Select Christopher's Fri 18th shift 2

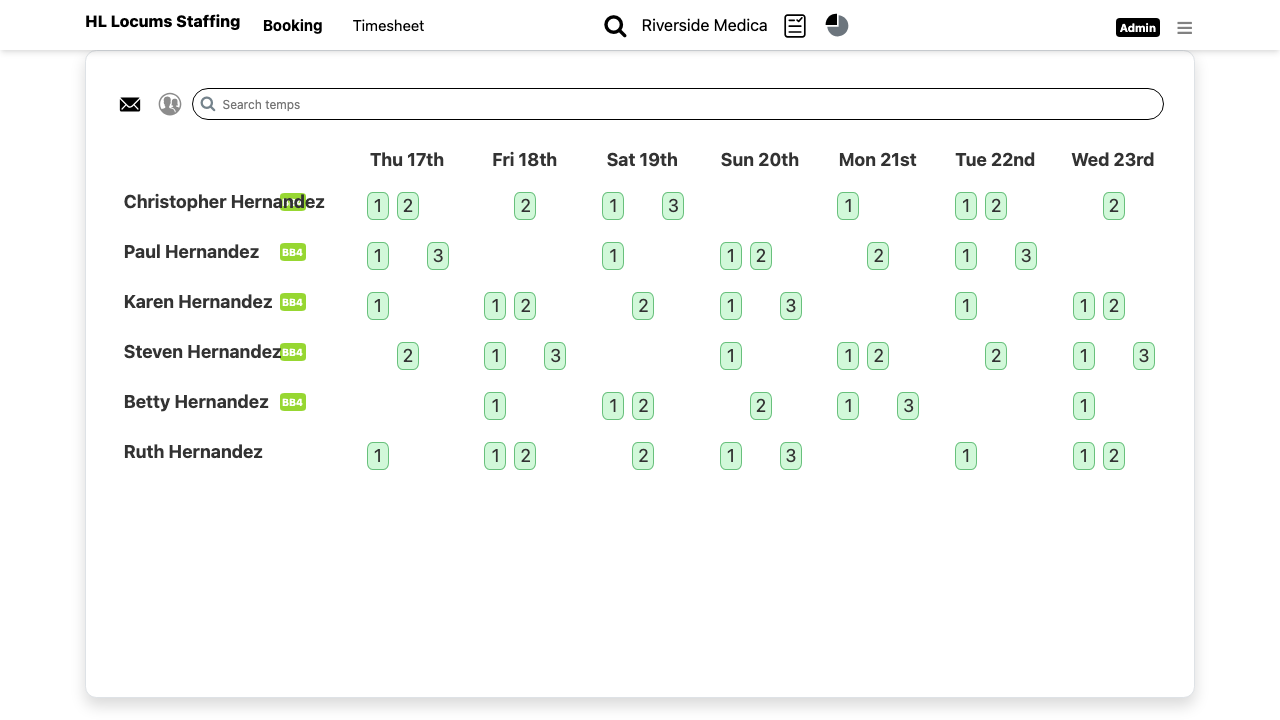click(x=525, y=206)
